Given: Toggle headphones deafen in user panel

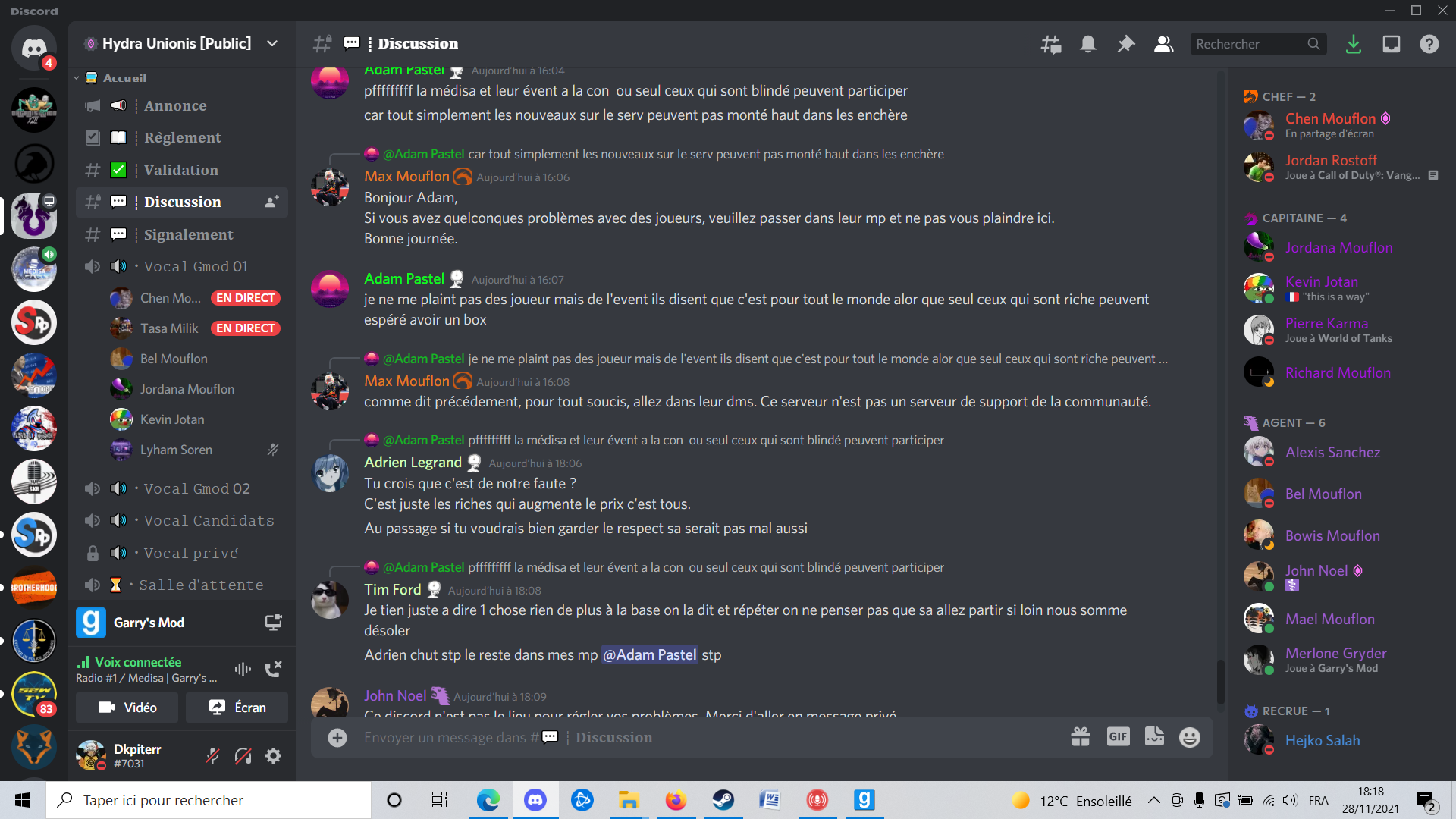Looking at the screenshot, I should tap(243, 755).
